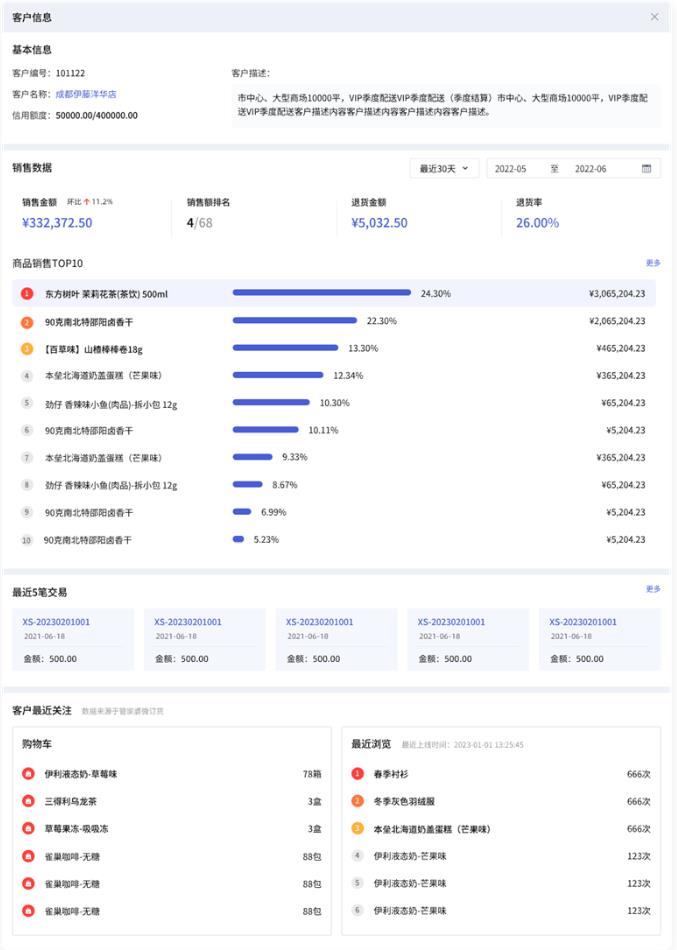This screenshot has width=677, height=950.
Task: Click the start date field 2022-05
Action: coord(510,169)
